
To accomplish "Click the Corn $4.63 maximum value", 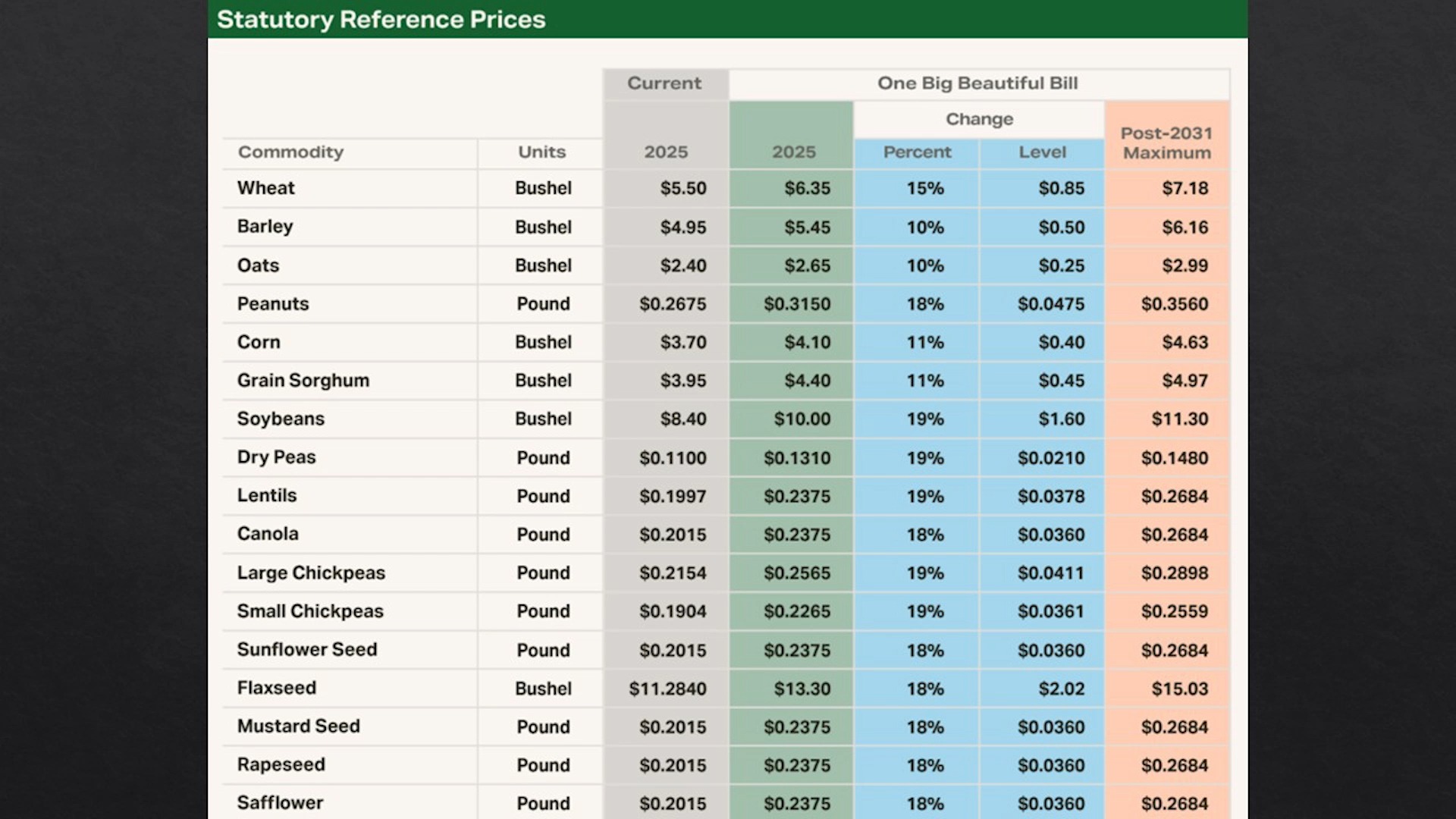I will [1185, 343].
